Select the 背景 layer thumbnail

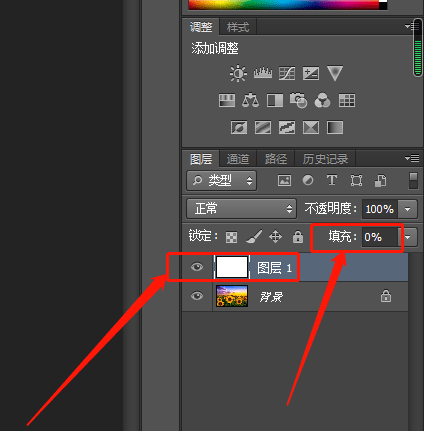(232, 296)
